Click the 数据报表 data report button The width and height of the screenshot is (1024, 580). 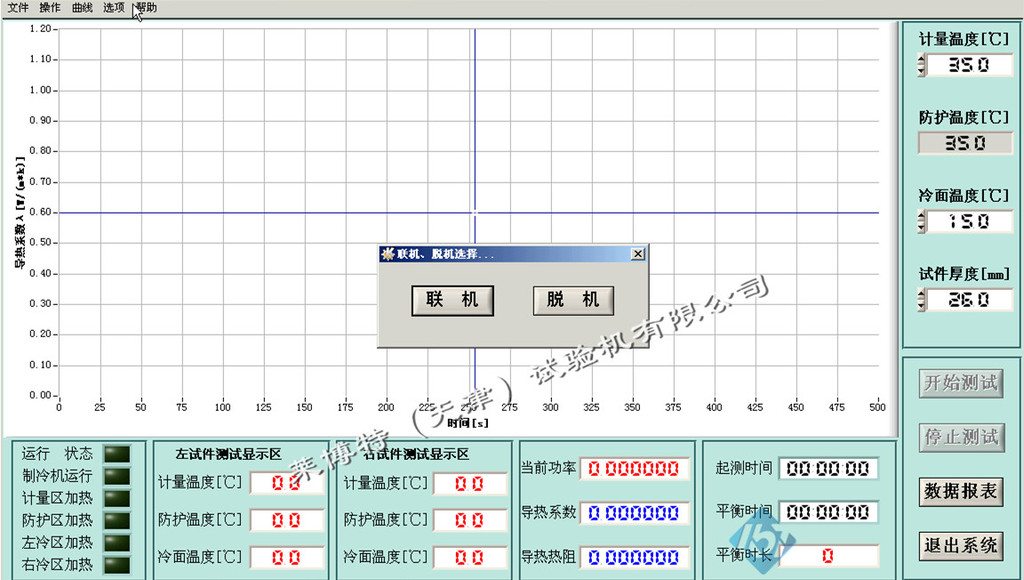[x=960, y=494]
